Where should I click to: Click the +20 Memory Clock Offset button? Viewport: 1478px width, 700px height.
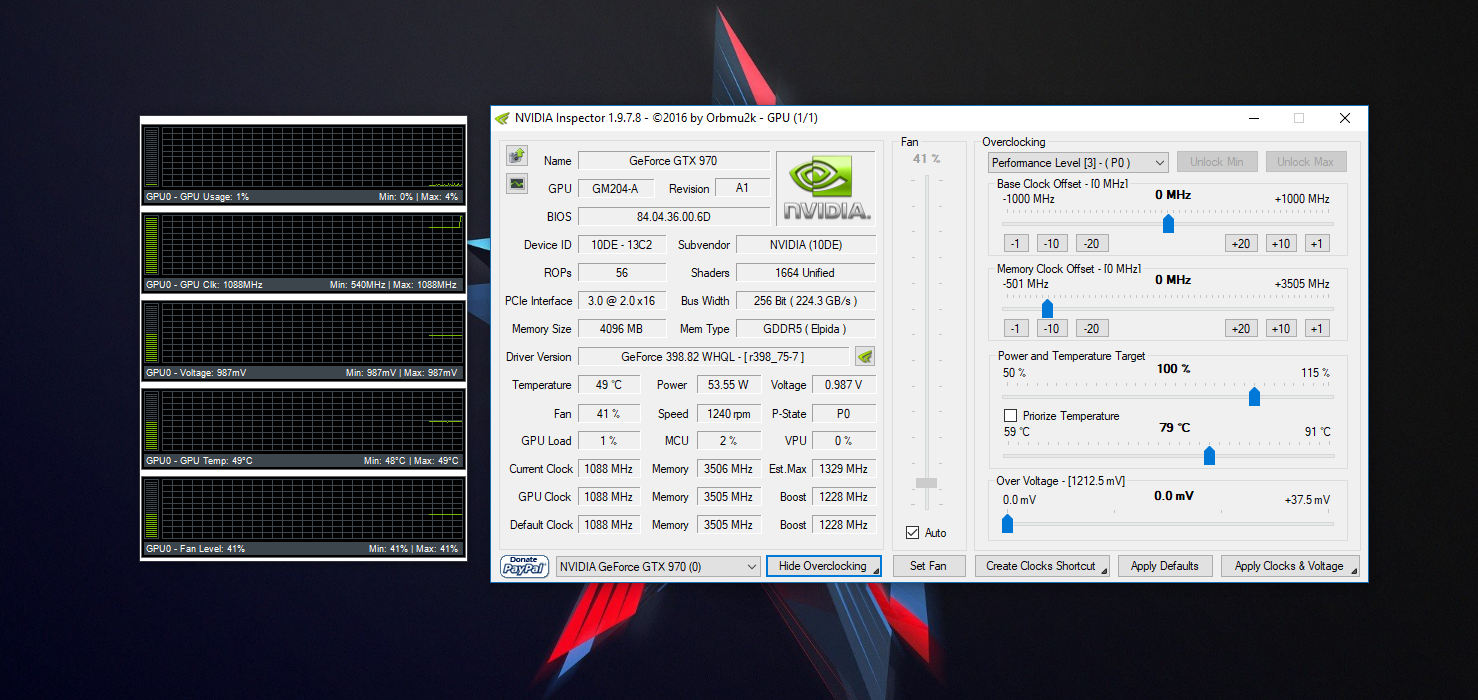(x=1241, y=328)
